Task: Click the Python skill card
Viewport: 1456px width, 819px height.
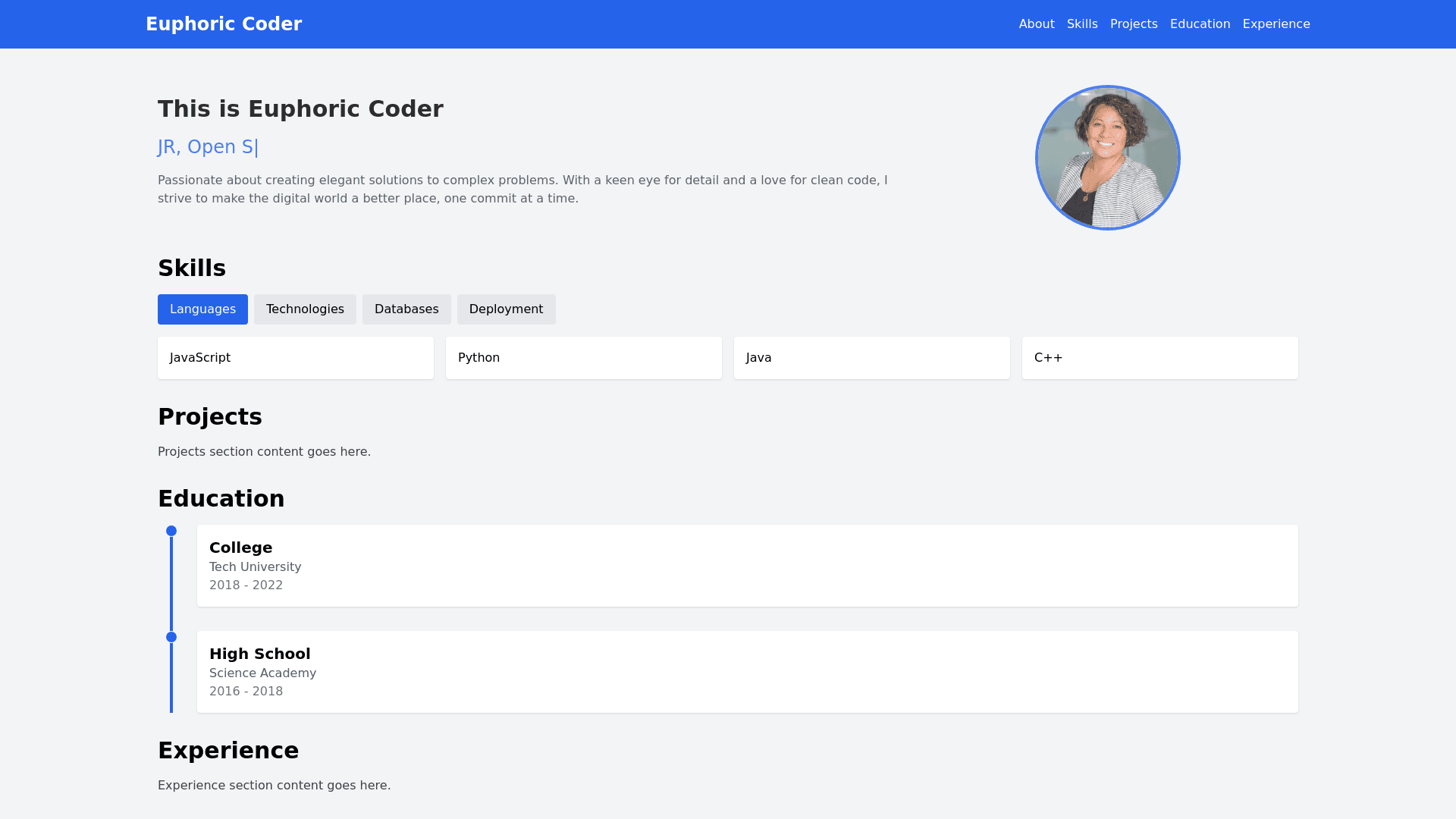Action: [x=584, y=358]
